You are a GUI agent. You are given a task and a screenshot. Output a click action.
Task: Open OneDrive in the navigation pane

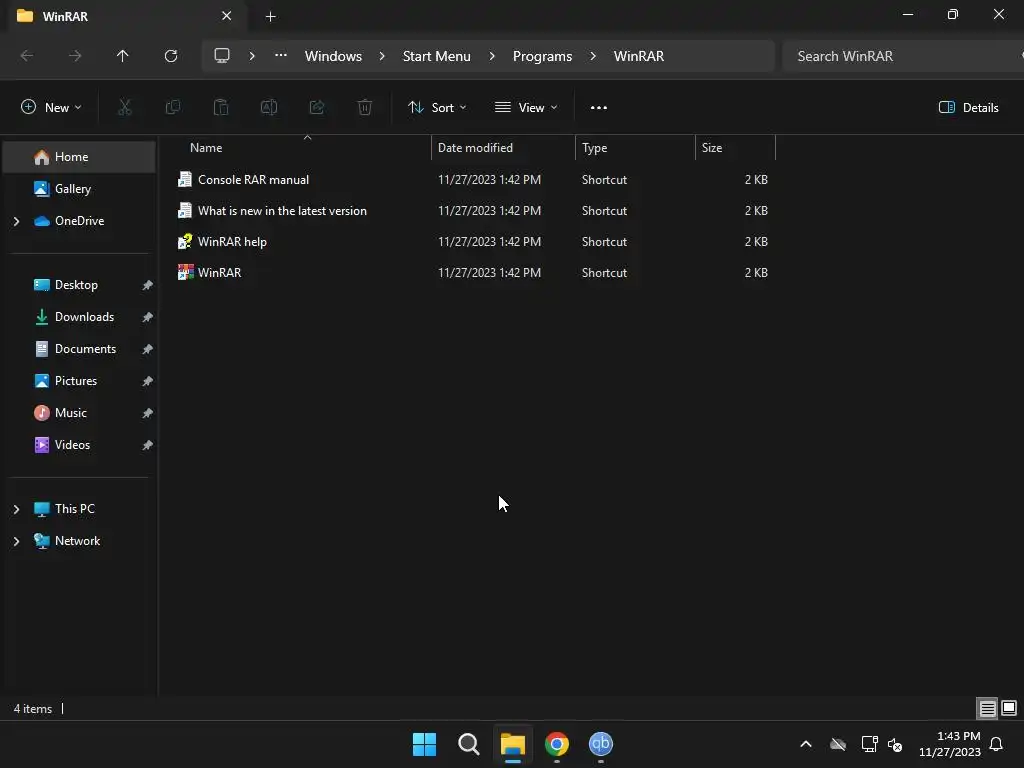(x=80, y=221)
